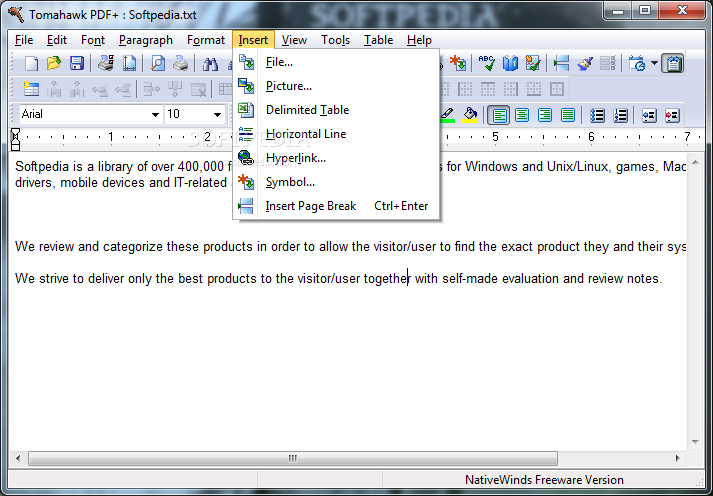Choose Hyperlink... from the Insert menu
This screenshot has height=496, width=713.
pyautogui.click(x=336, y=158)
